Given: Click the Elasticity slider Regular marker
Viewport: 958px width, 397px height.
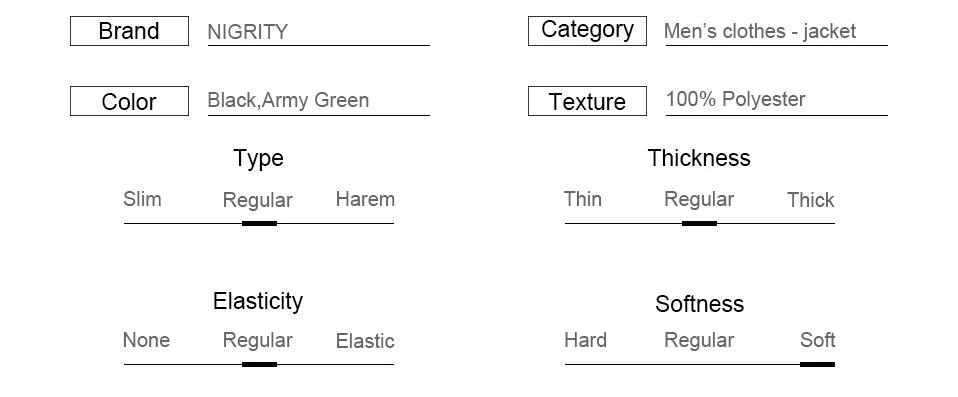Looking at the screenshot, I should [x=259, y=365].
